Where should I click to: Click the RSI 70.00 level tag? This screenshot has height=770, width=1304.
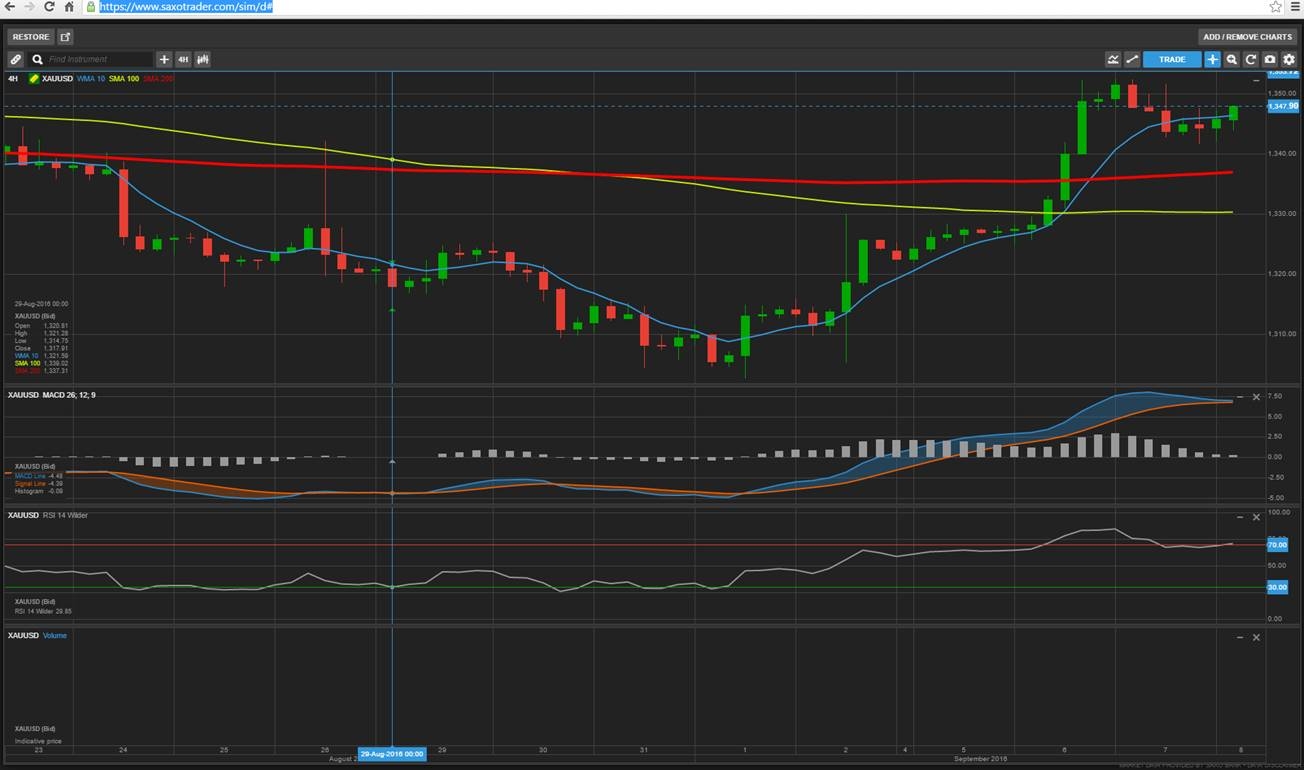[1277, 545]
